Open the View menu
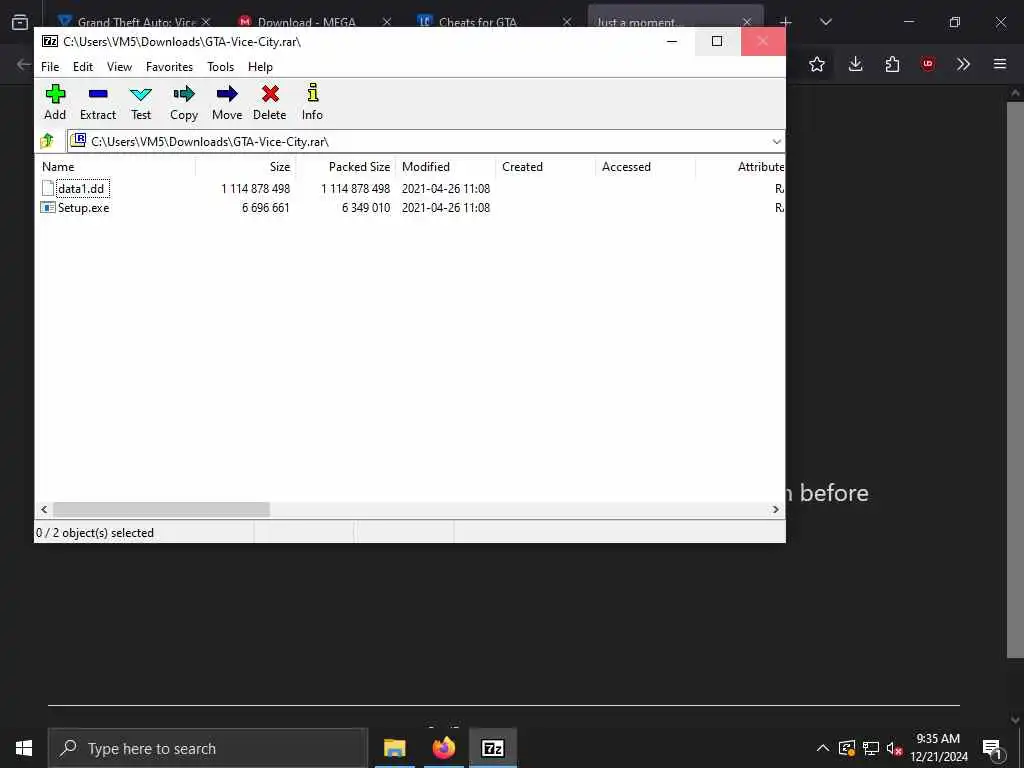Viewport: 1024px width, 768px height. click(x=120, y=67)
